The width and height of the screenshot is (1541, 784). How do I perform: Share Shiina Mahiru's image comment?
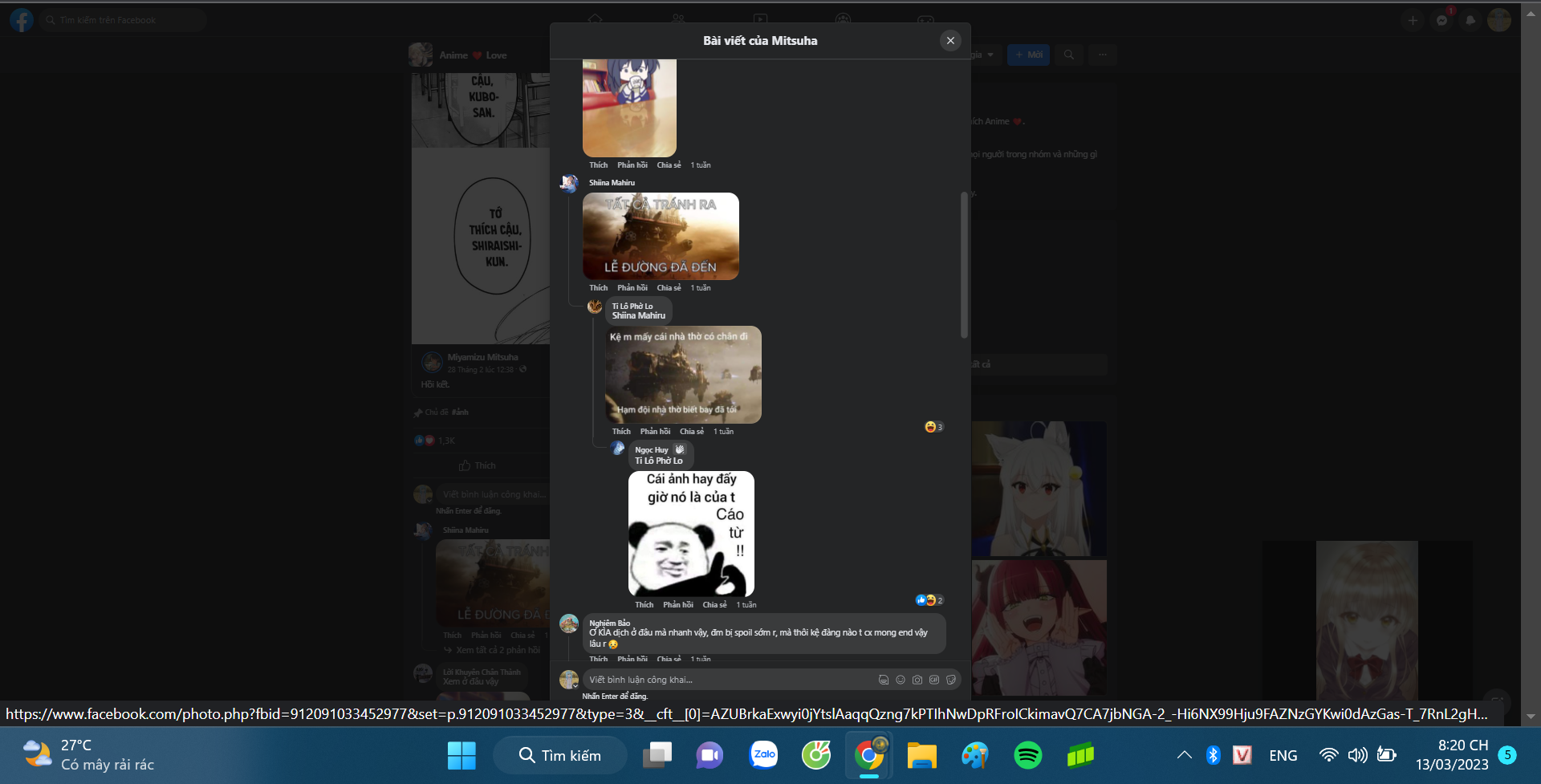click(669, 287)
